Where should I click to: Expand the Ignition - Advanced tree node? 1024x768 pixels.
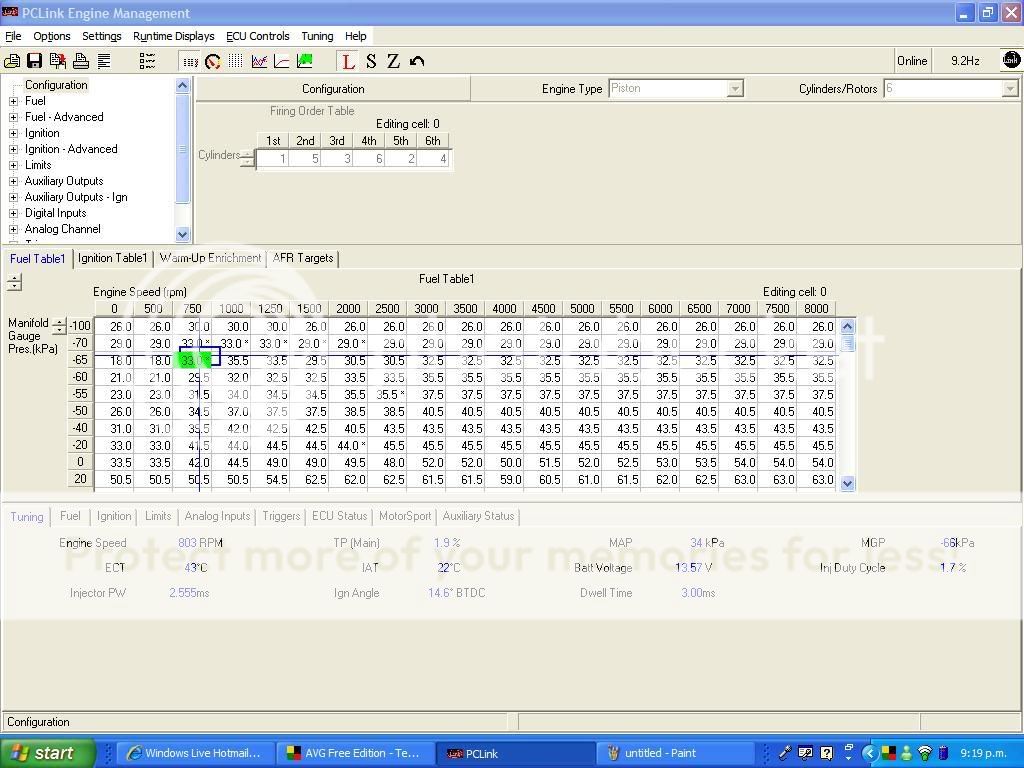(13, 150)
